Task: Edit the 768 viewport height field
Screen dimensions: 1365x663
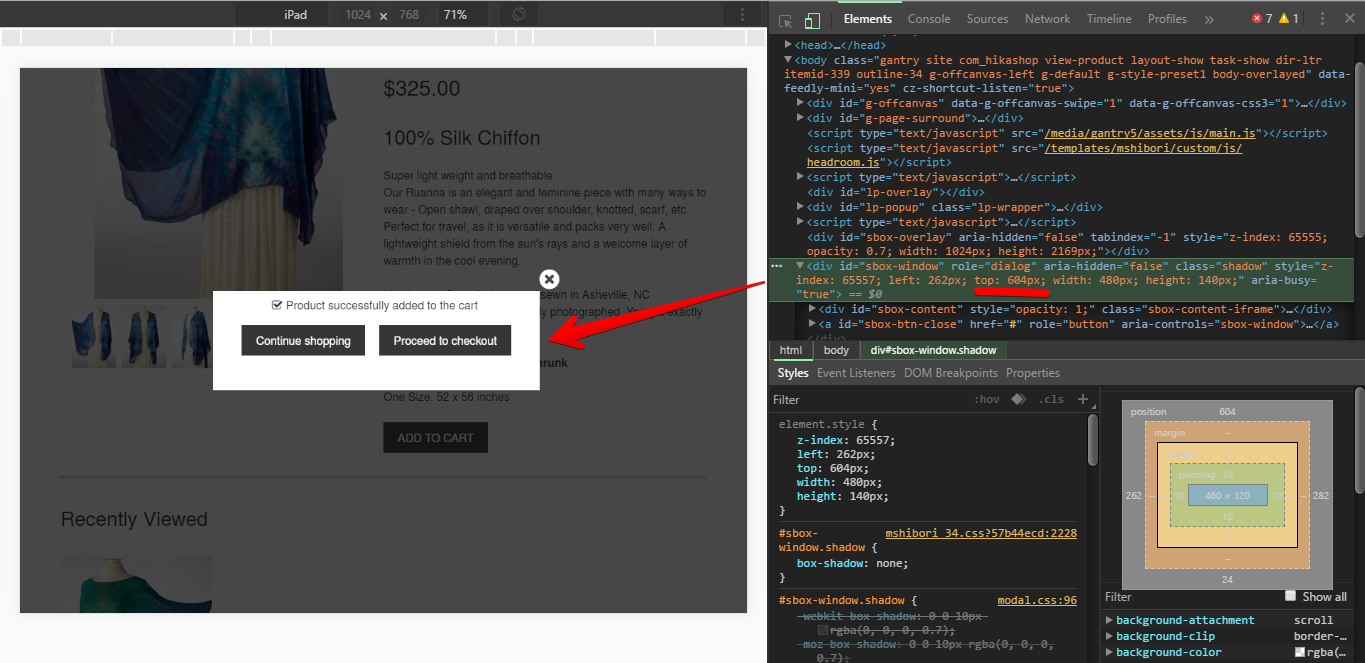Action: pos(409,15)
